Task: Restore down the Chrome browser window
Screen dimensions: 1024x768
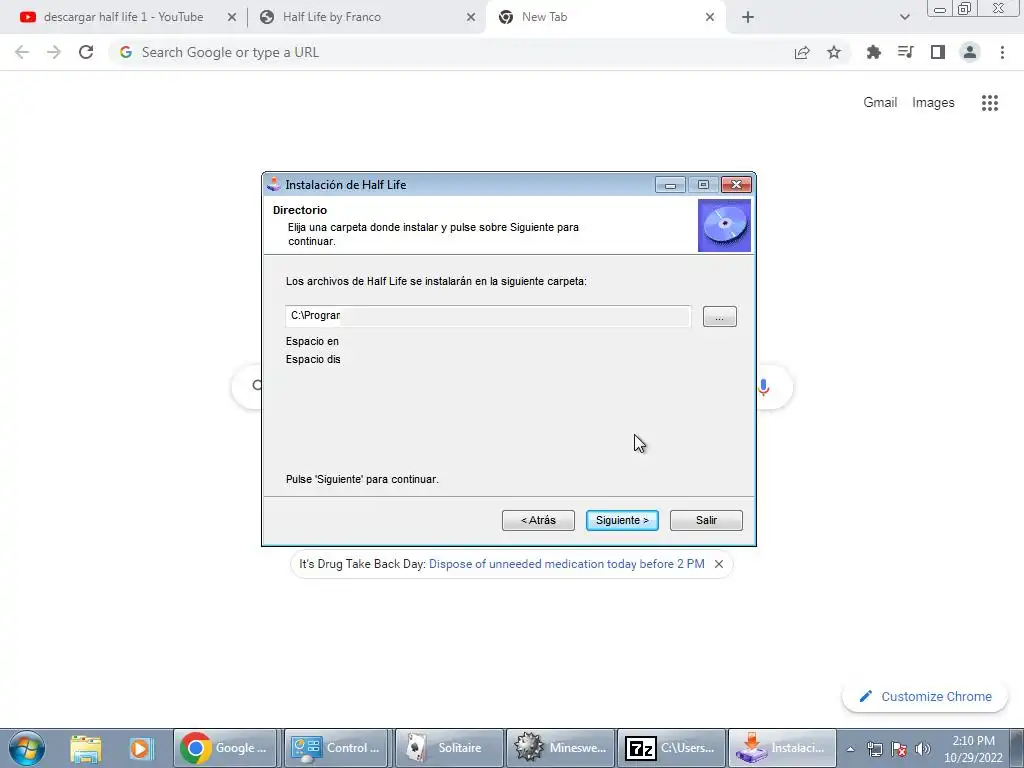Action: [965, 8]
